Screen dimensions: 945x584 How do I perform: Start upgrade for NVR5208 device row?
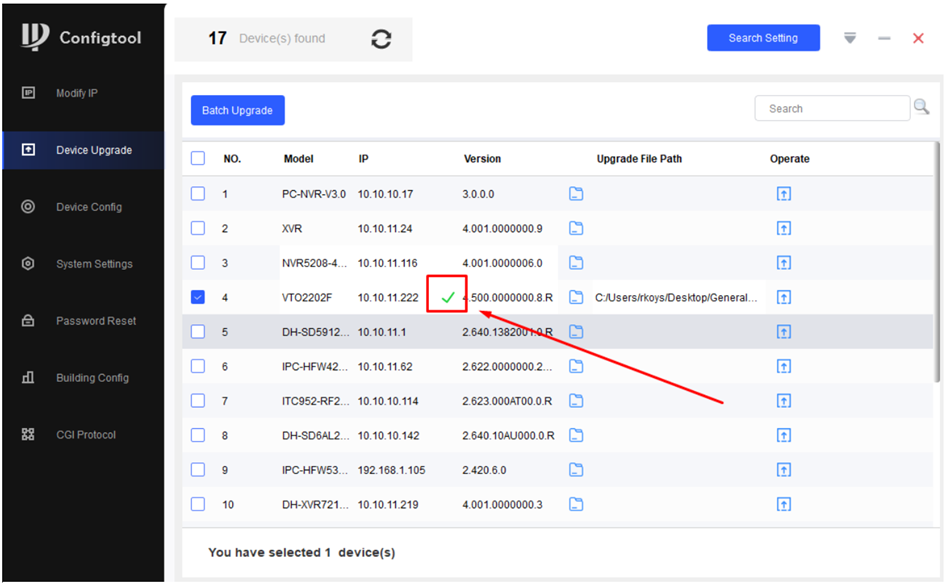point(784,263)
